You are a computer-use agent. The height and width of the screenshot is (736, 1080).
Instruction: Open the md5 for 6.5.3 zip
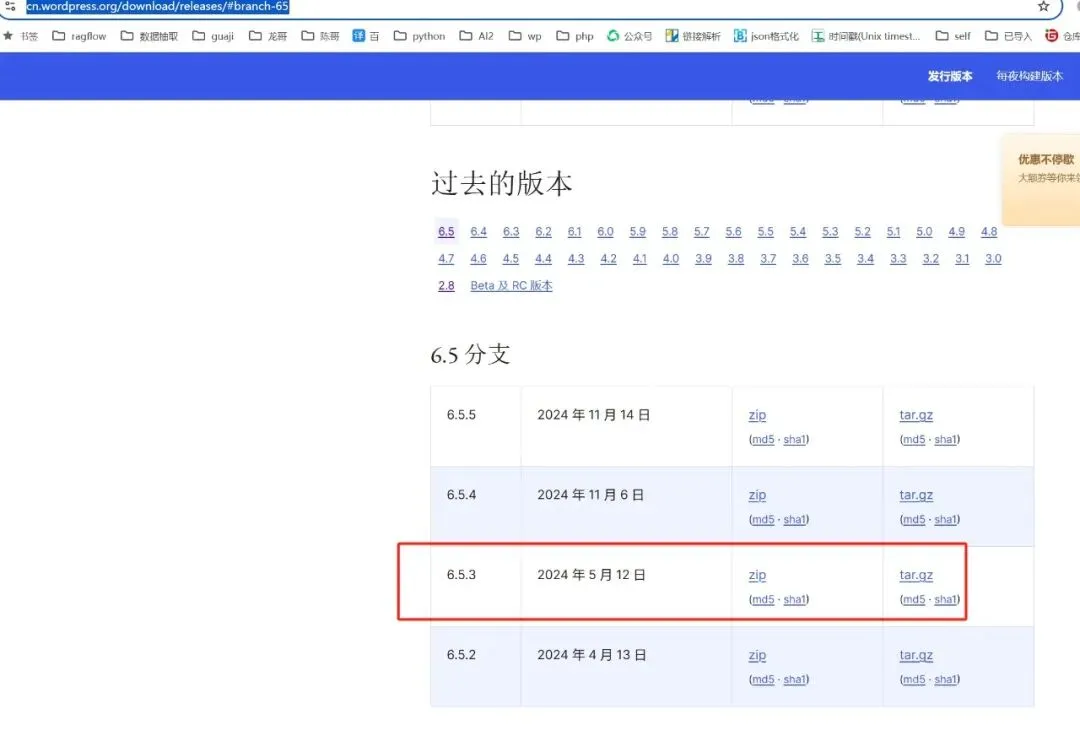(763, 600)
